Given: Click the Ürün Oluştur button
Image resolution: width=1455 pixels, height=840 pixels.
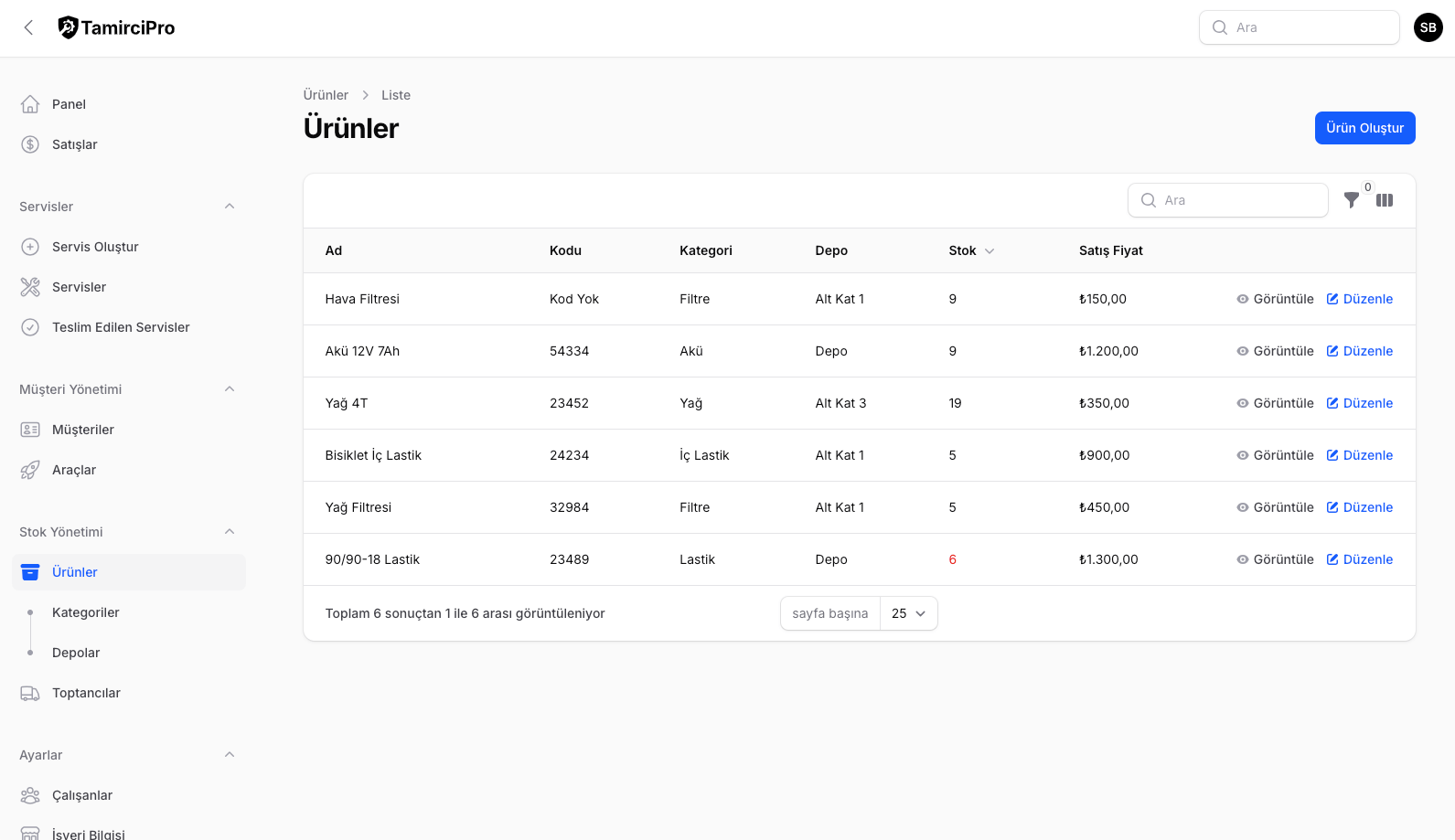Looking at the screenshot, I should coord(1364,128).
